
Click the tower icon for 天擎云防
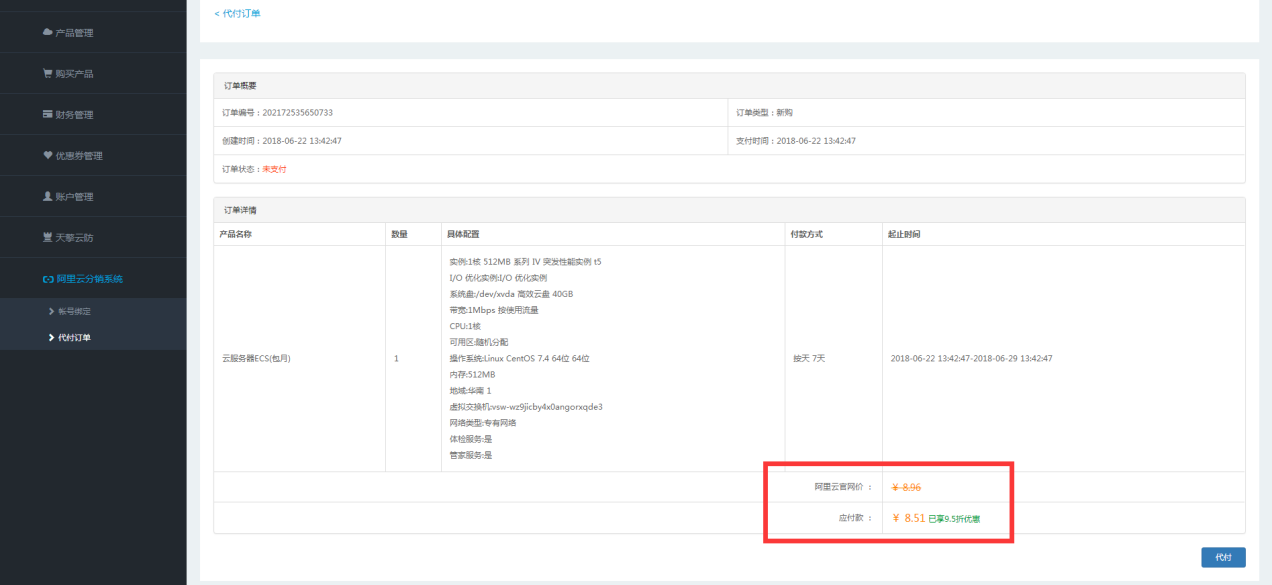pos(47,238)
